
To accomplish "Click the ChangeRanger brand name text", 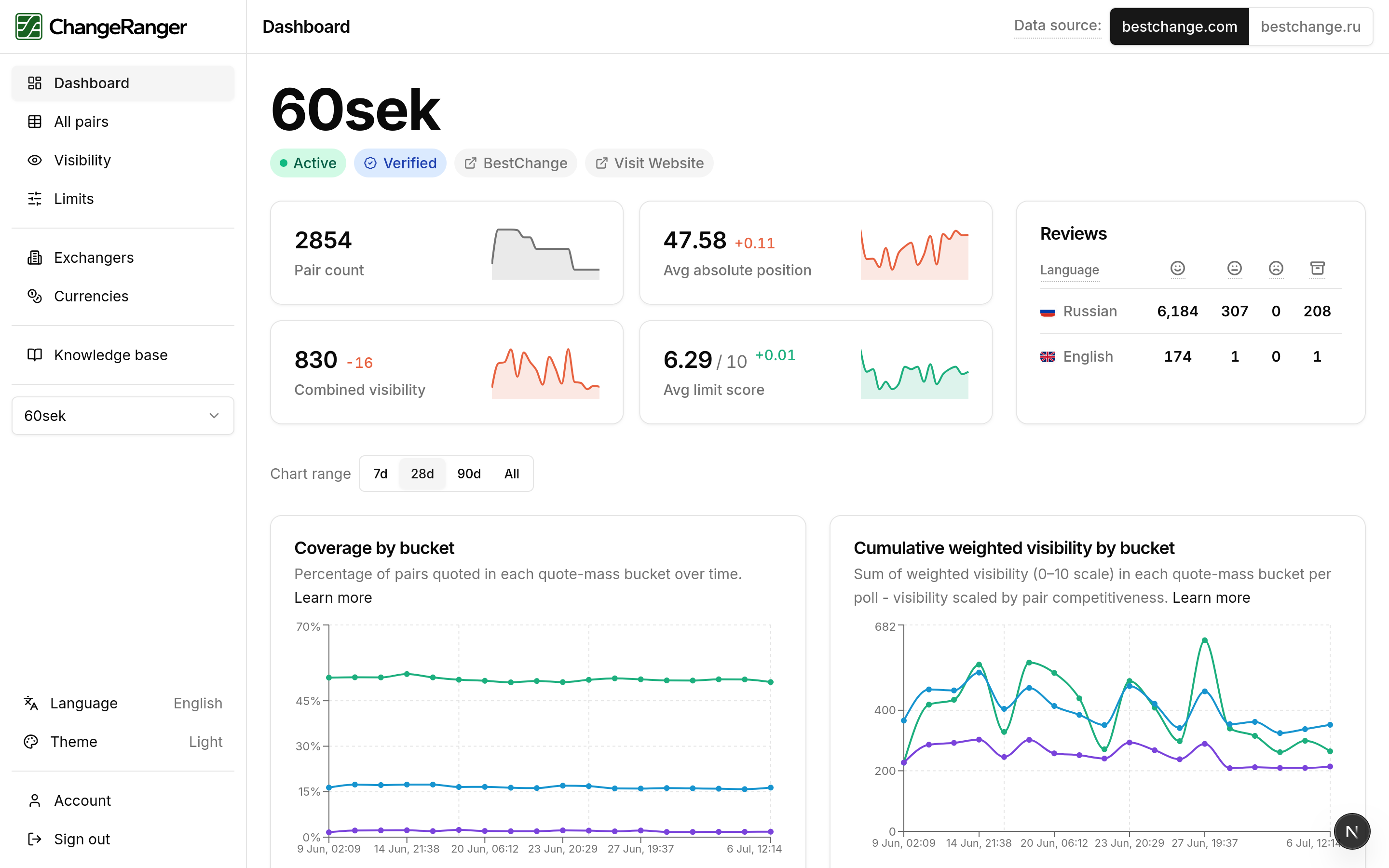I will tap(118, 27).
